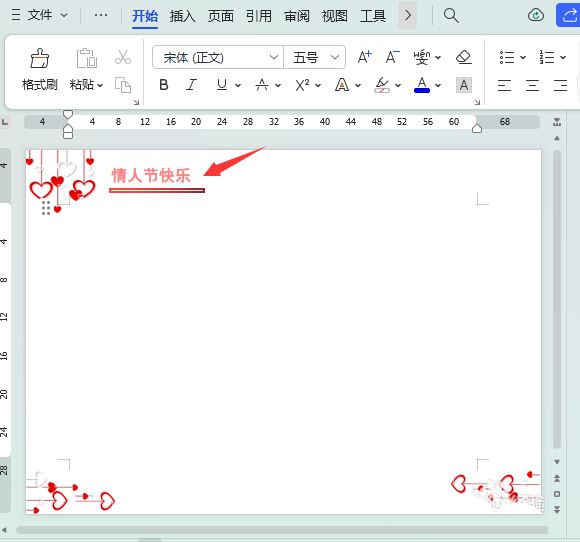Toggle bold formatting
The height and width of the screenshot is (542, 580).
(164, 85)
